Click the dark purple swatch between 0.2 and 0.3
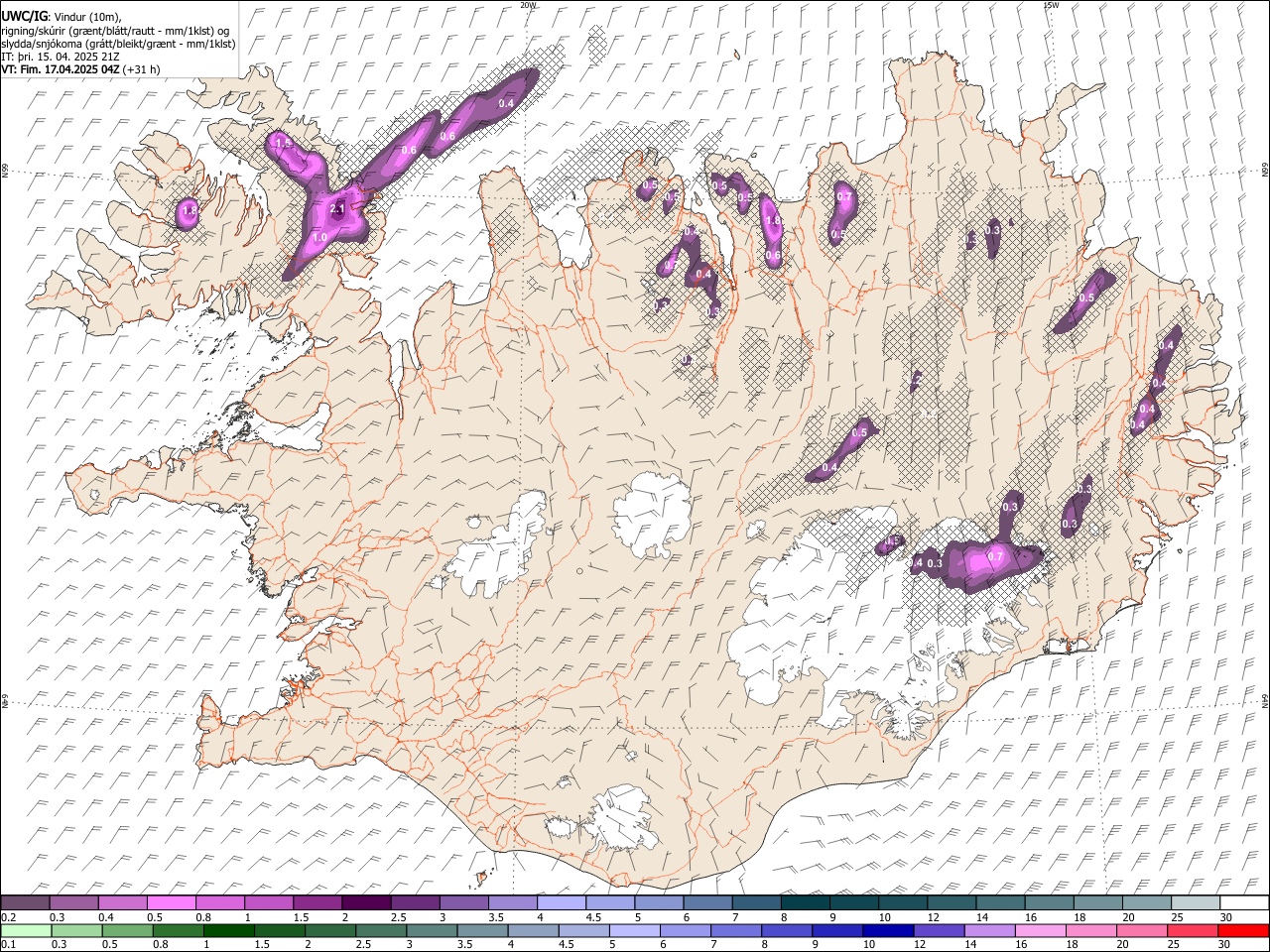Image resolution: width=1270 pixels, height=952 pixels. pos(25,903)
